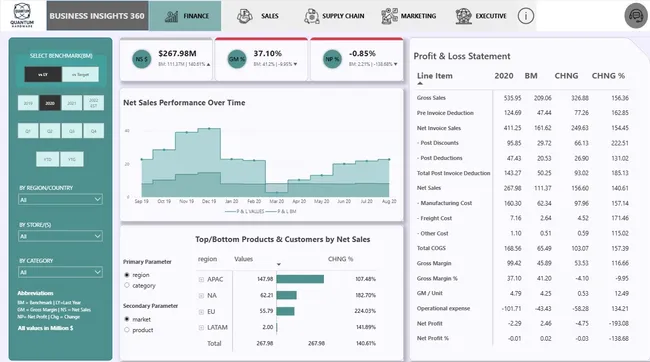Click the Total row in region table
The height and width of the screenshot is (362, 650).
(286, 343)
